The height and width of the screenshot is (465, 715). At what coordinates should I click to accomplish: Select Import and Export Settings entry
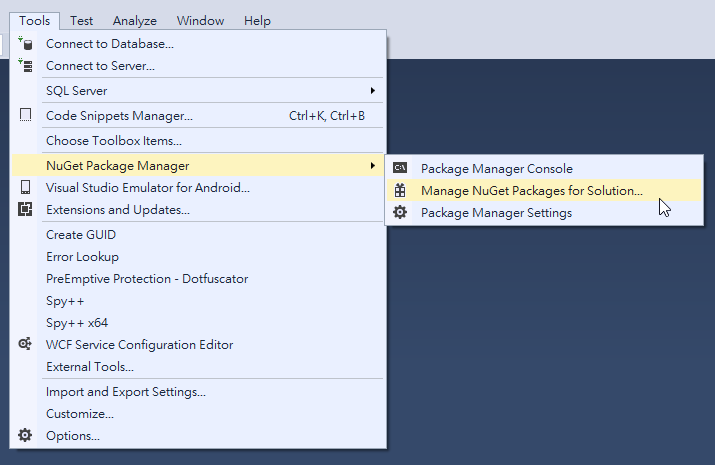(x=126, y=392)
